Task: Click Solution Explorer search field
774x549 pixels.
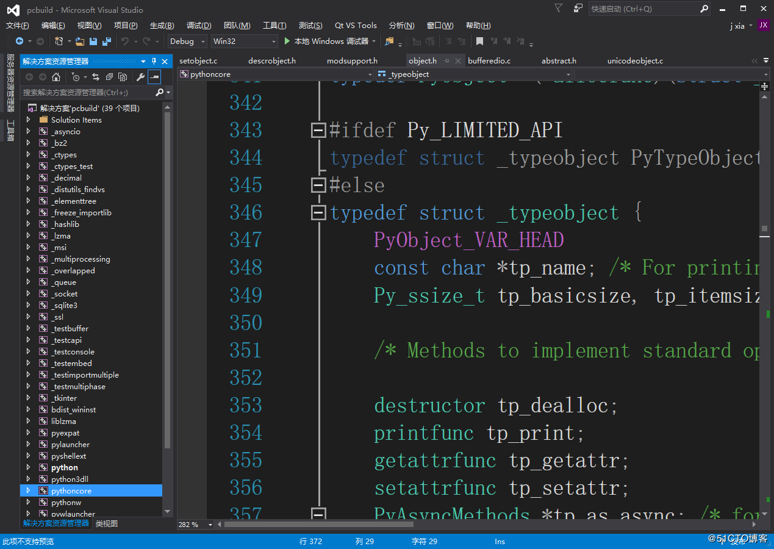Action: tap(87, 92)
